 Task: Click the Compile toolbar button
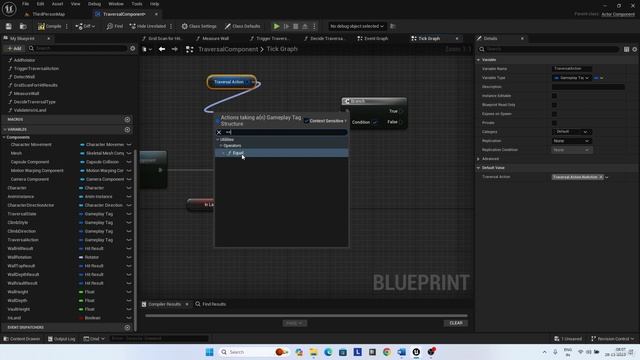[x=50, y=26]
